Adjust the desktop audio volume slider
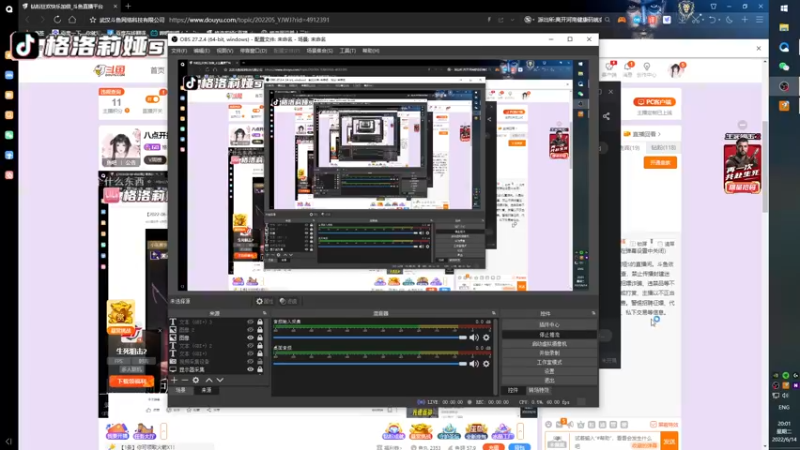Viewport: 800px width, 450px height. click(x=370, y=364)
